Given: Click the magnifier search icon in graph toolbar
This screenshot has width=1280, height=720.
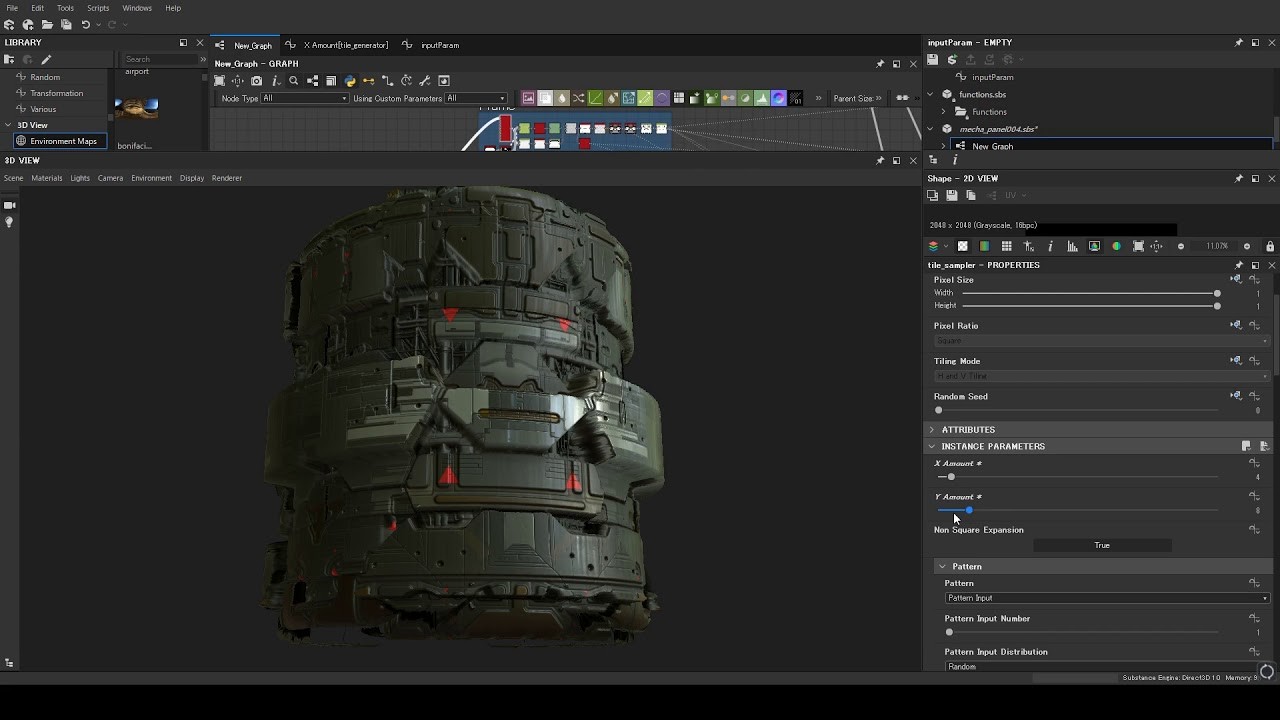Looking at the screenshot, I should (x=293, y=81).
